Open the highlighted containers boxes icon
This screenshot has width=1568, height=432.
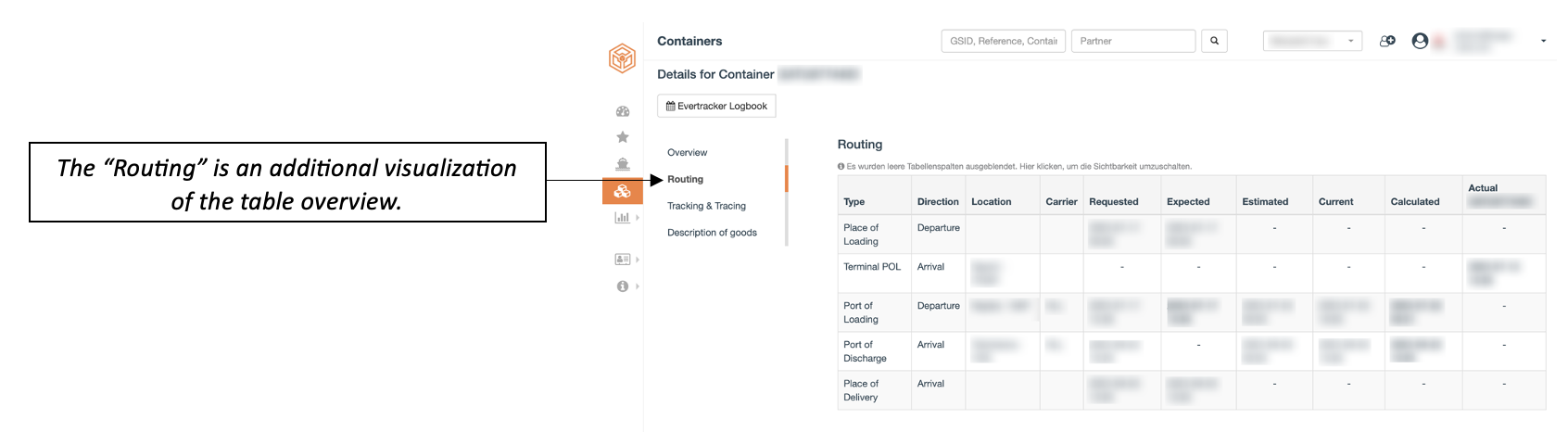(623, 191)
